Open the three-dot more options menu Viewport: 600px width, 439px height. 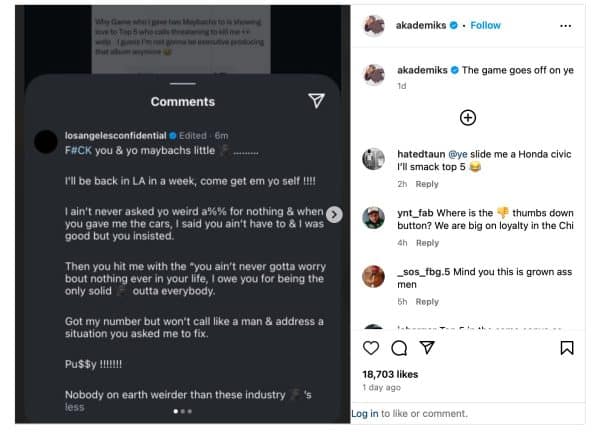pyautogui.click(x=566, y=25)
